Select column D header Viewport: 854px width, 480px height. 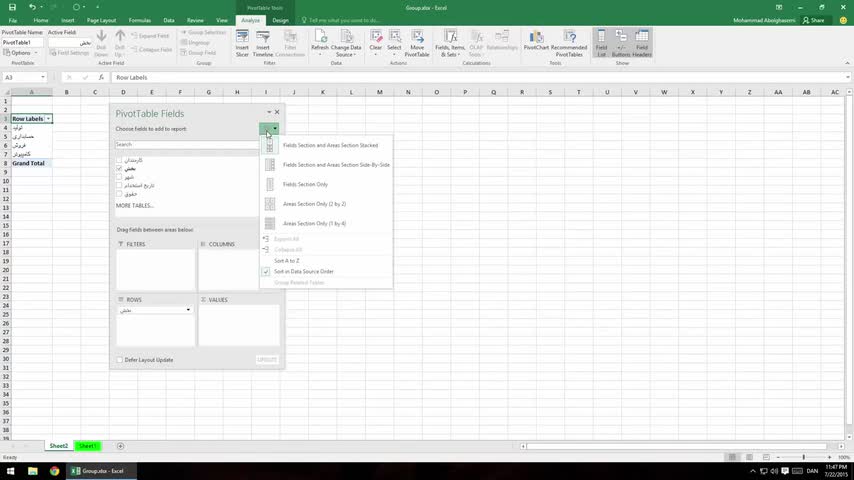pos(123,92)
